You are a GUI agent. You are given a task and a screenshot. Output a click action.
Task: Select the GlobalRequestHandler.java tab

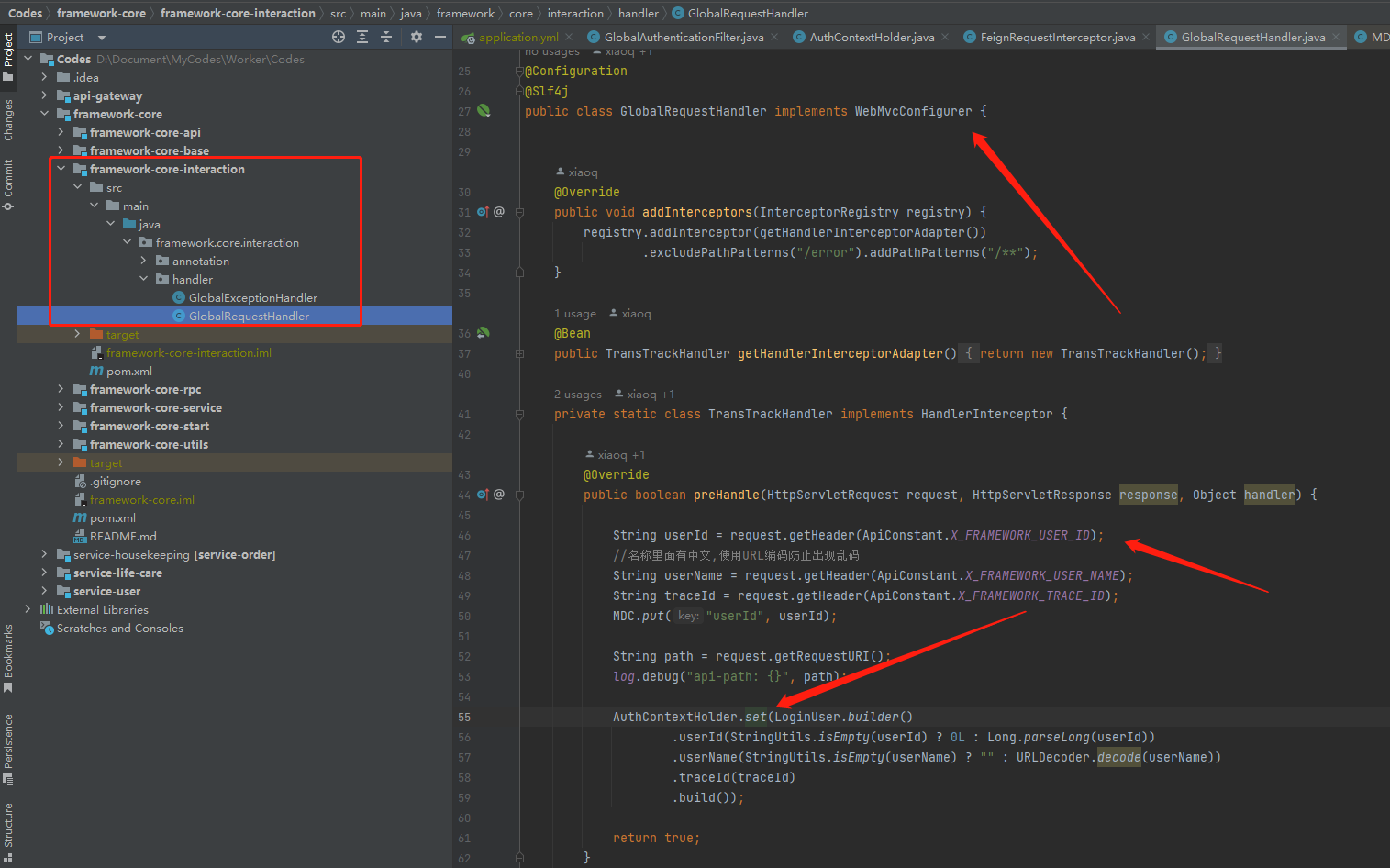tap(1252, 37)
